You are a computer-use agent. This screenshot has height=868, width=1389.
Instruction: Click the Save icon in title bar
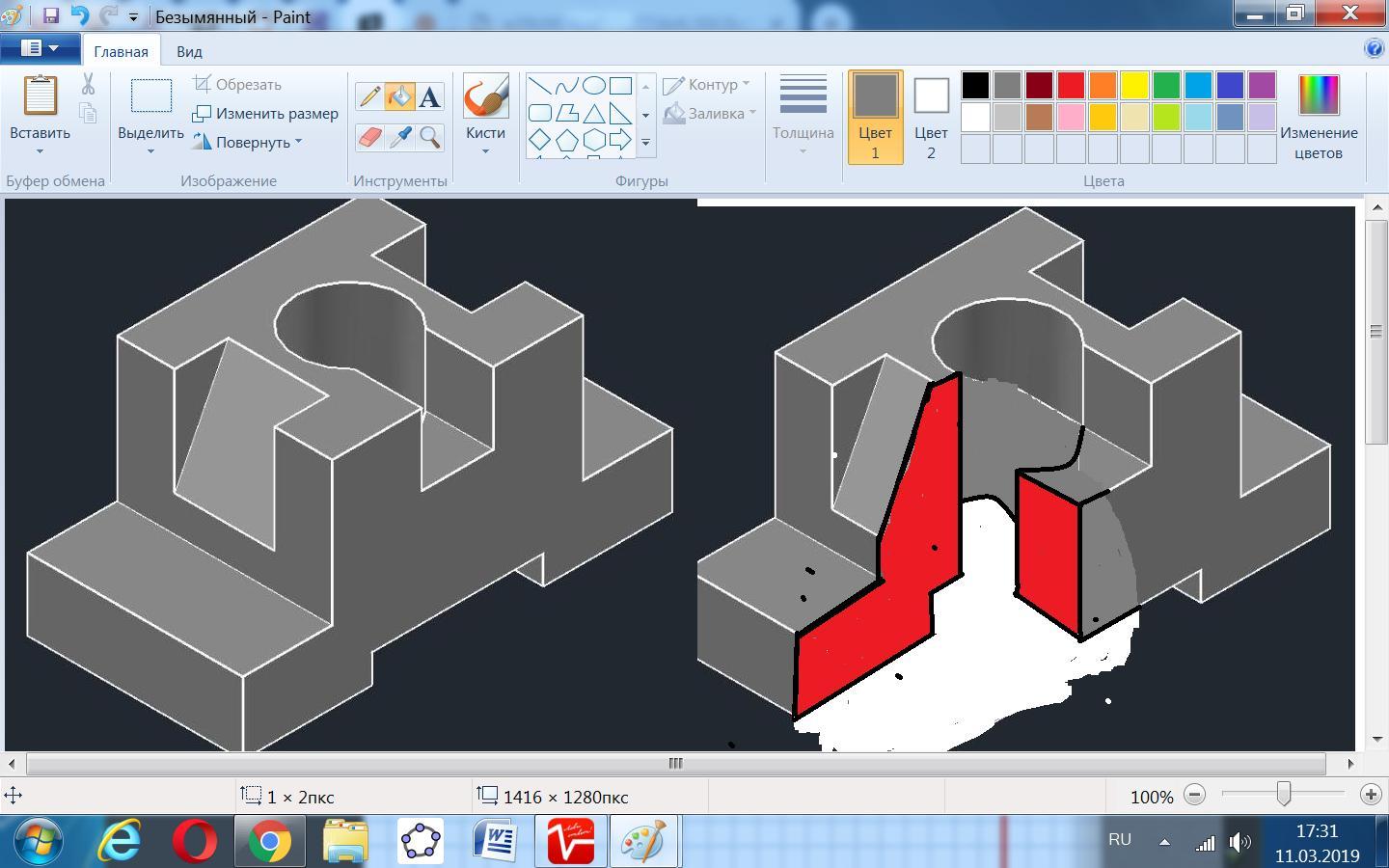point(51,15)
